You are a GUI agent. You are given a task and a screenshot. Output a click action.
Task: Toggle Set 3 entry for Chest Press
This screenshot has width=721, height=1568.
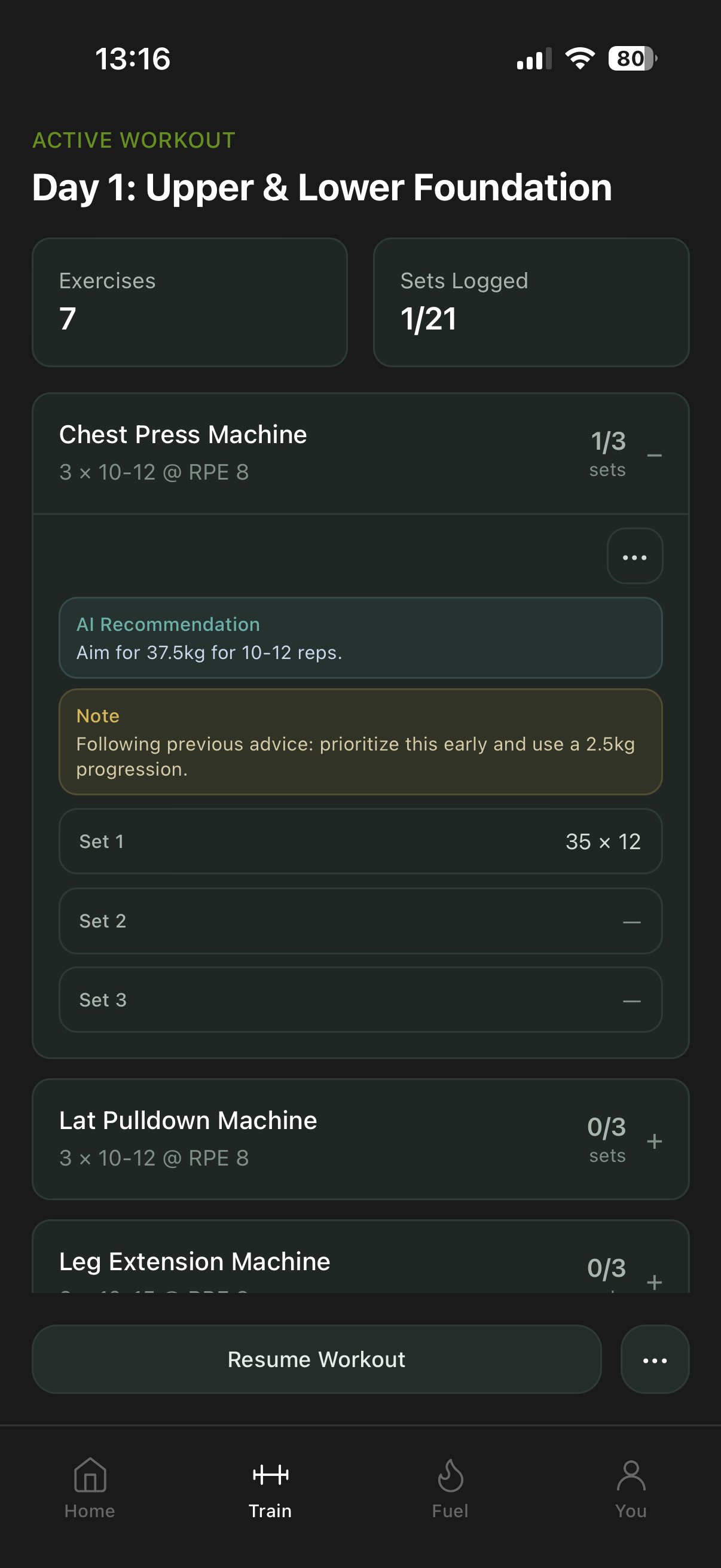(360, 1000)
